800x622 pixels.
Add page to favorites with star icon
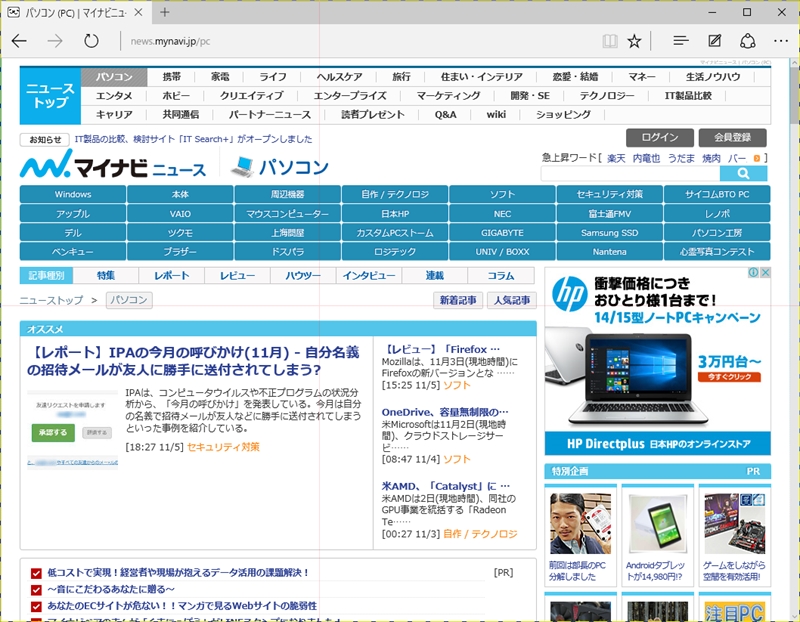point(634,41)
